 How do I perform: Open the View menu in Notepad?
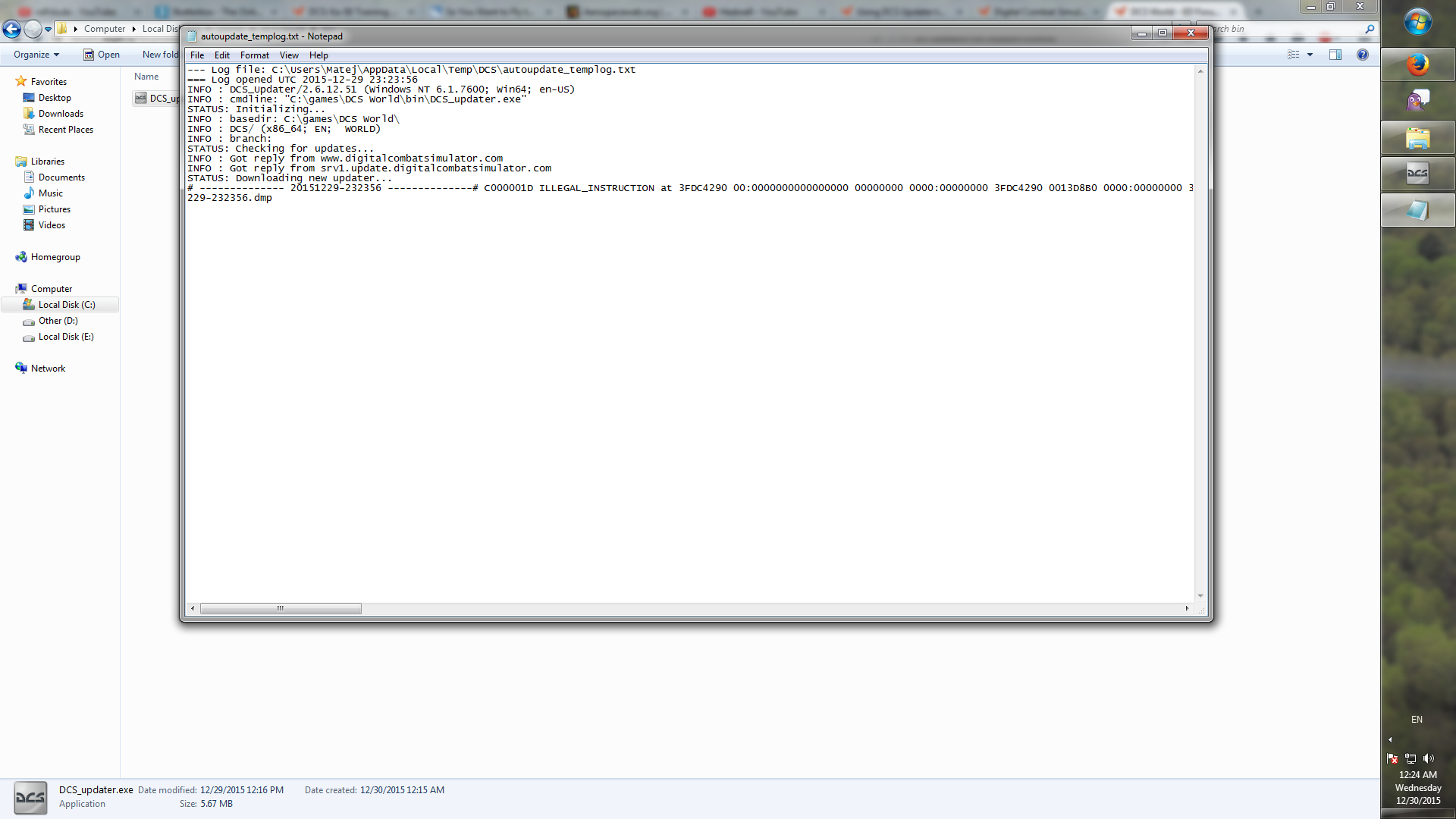click(x=289, y=55)
